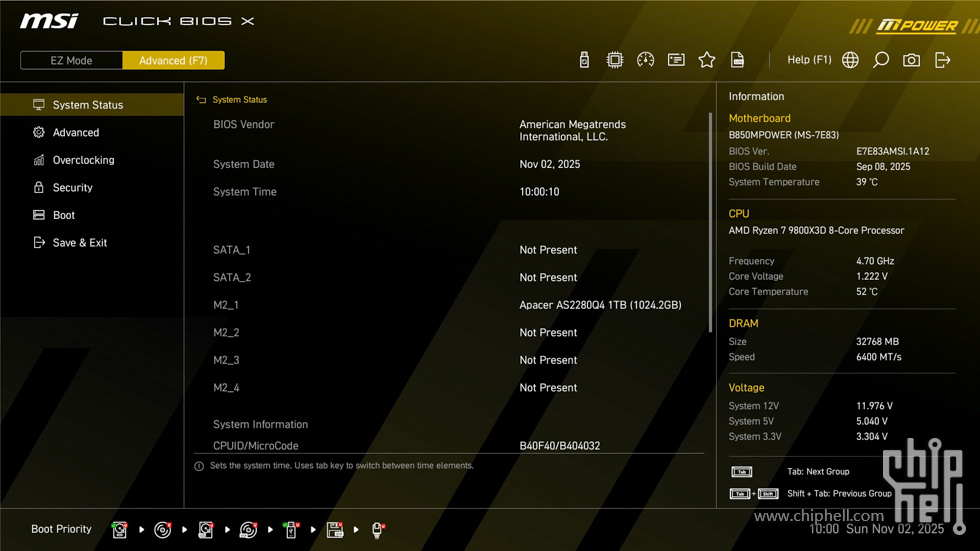The width and height of the screenshot is (980, 551).
Task: Open the Security menu
Action: tap(72, 188)
